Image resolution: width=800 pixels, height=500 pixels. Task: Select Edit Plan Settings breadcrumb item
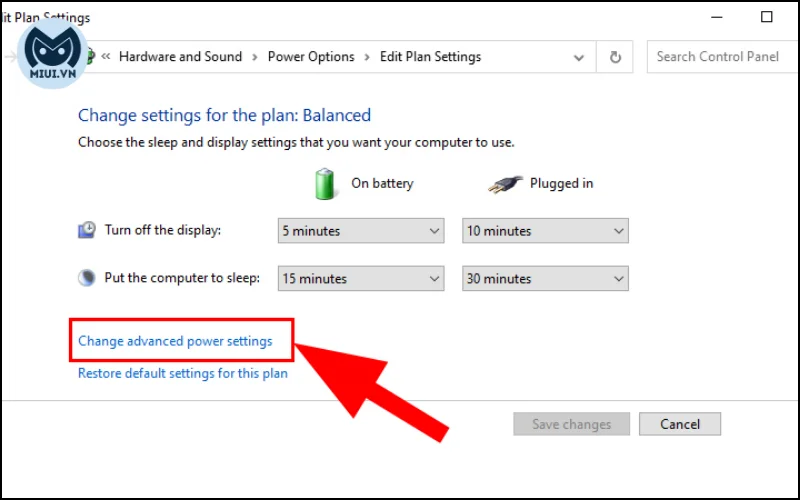click(431, 57)
